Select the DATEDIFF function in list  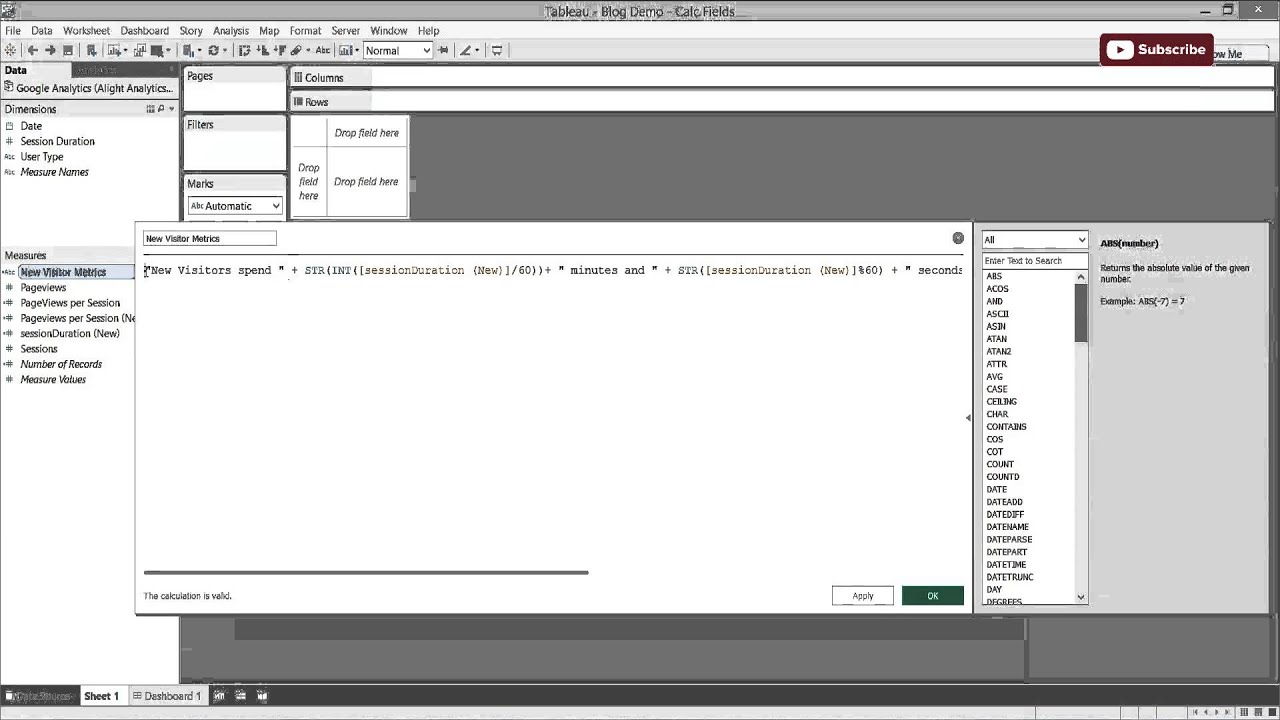pos(1004,514)
